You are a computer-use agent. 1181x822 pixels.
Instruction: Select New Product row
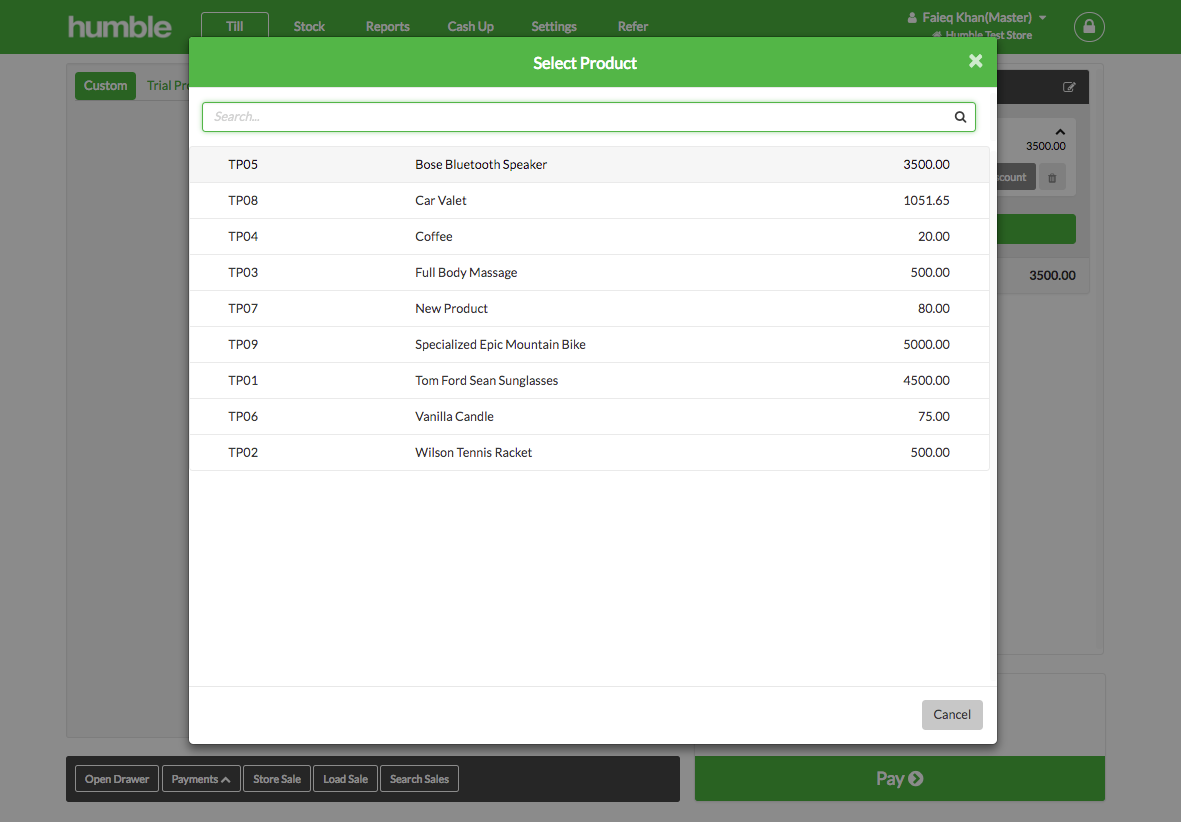(x=589, y=309)
